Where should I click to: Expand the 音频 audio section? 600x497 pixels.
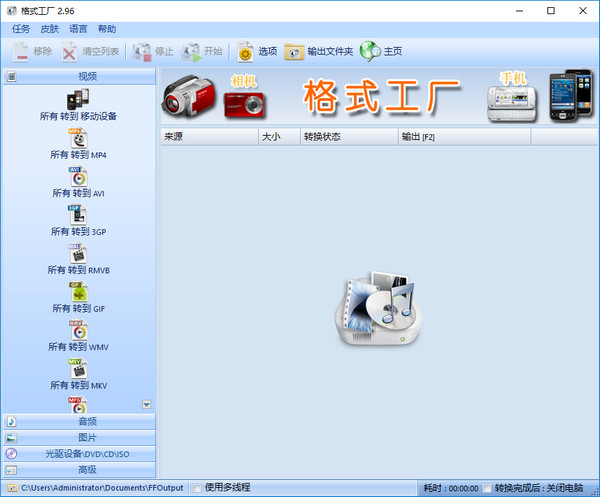(x=80, y=422)
